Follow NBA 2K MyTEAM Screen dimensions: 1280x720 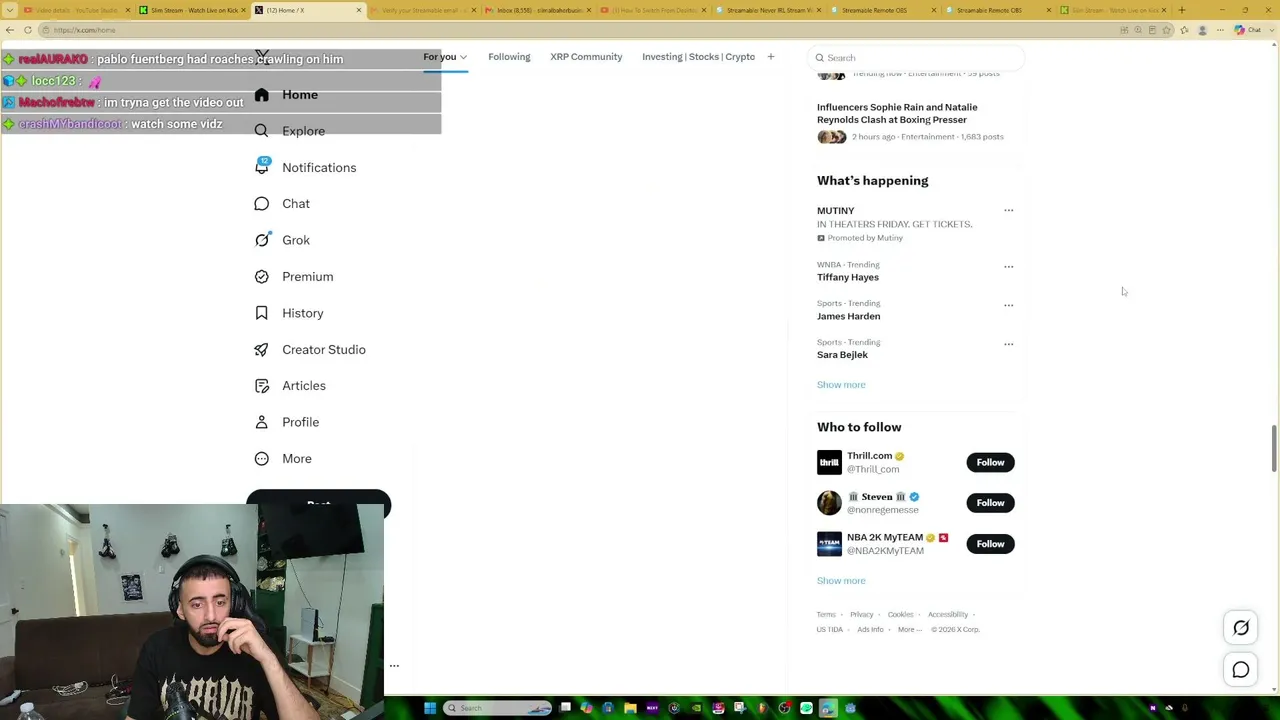tap(990, 544)
